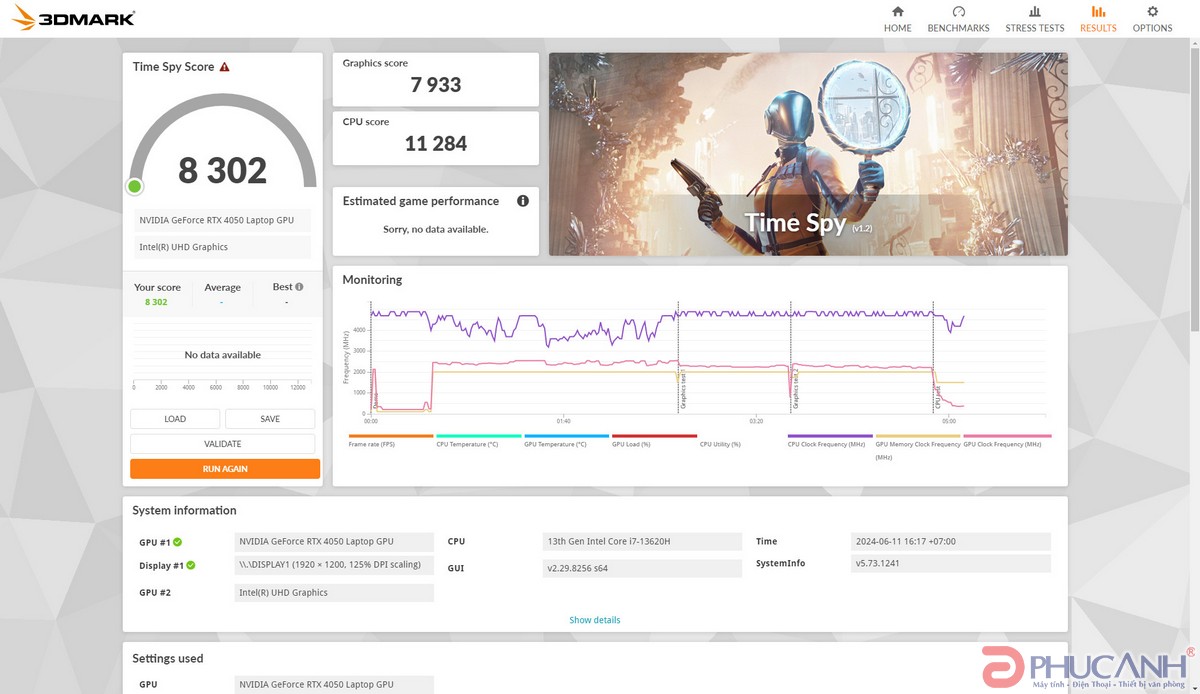
Task: Click the GPU #1 RTX 4050 field in System information
Action: (x=334, y=542)
